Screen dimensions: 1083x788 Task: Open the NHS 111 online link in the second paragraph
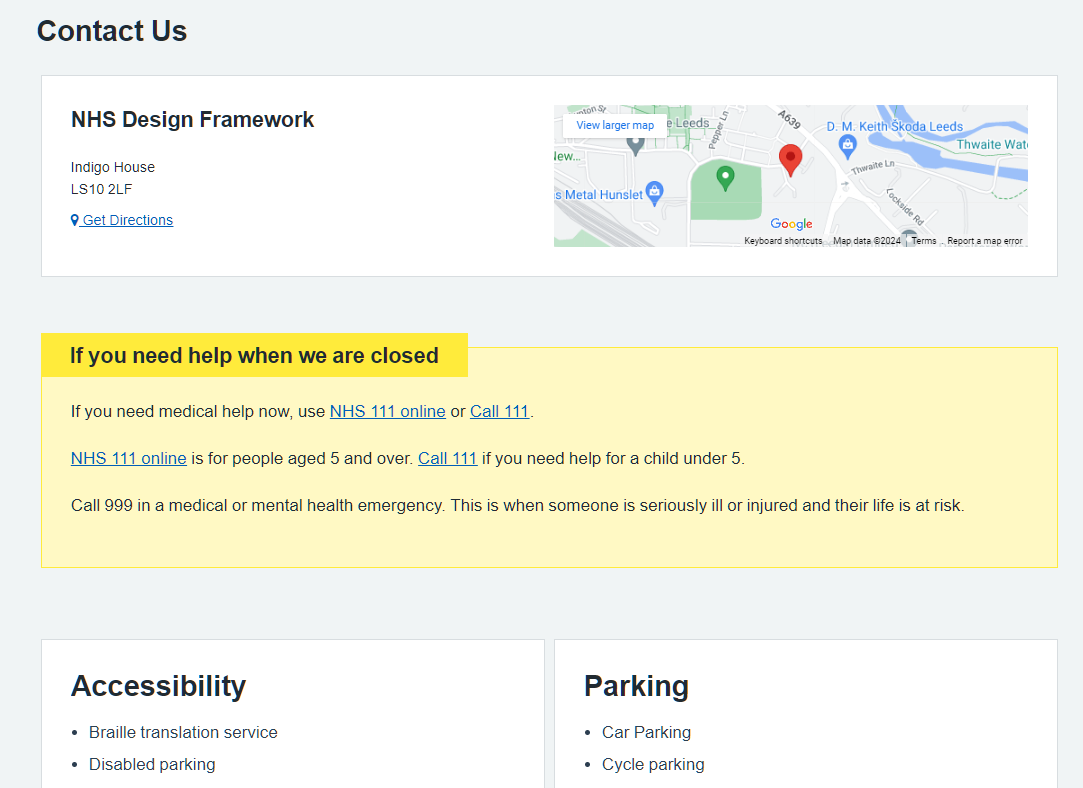[x=128, y=458]
